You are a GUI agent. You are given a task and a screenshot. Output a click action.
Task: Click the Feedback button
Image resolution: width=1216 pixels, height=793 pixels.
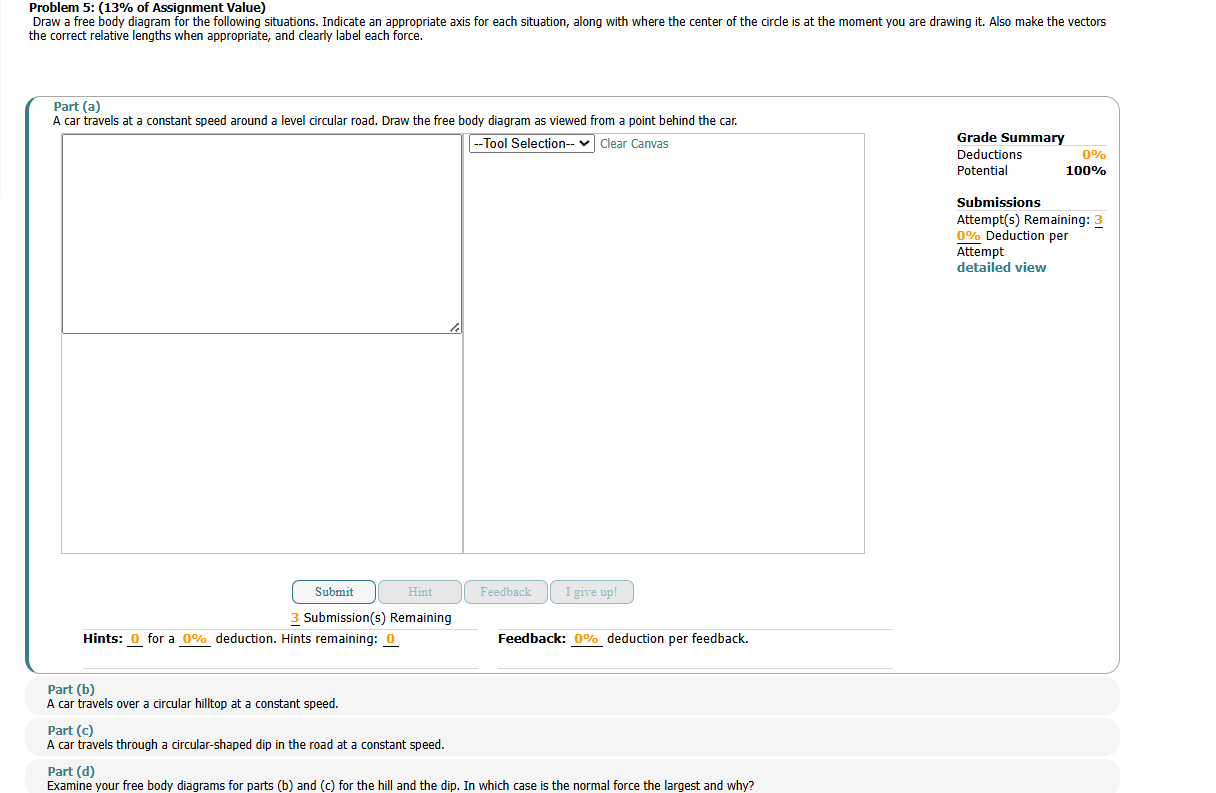505,591
